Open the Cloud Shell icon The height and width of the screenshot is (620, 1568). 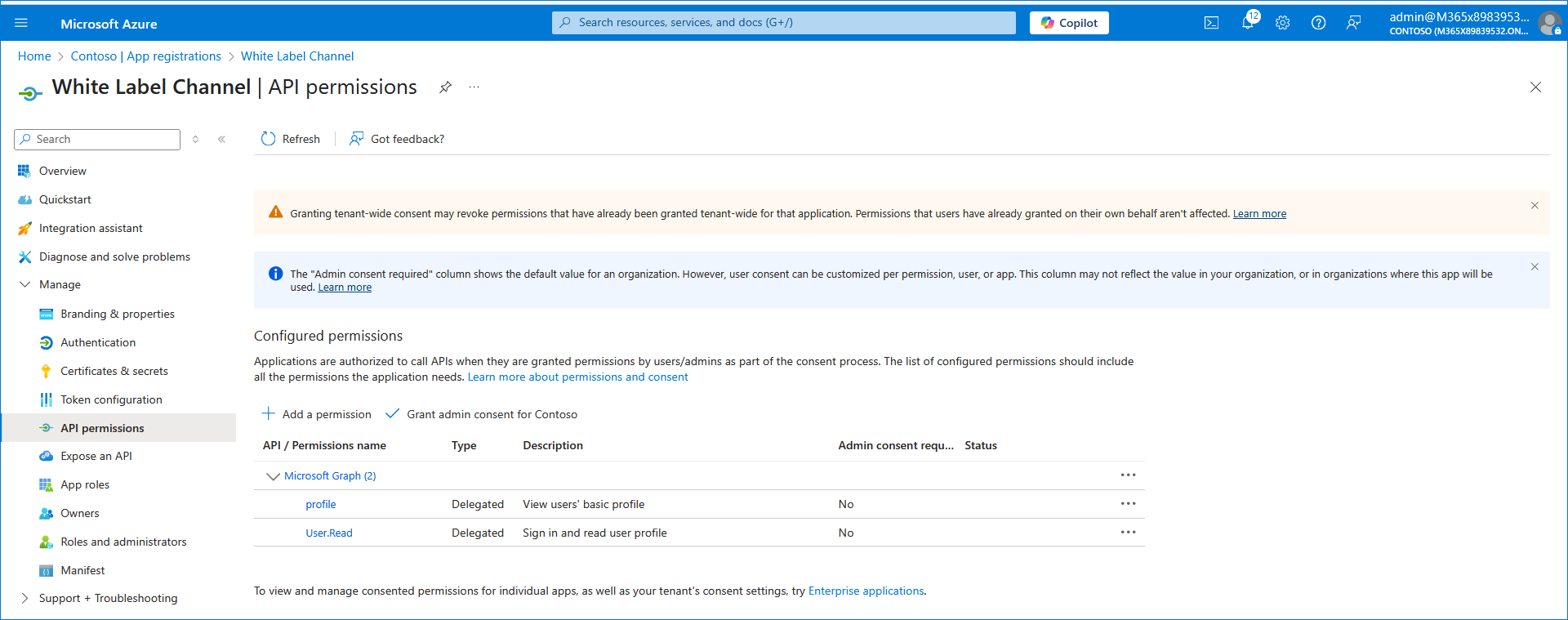[x=1211, y=23]
